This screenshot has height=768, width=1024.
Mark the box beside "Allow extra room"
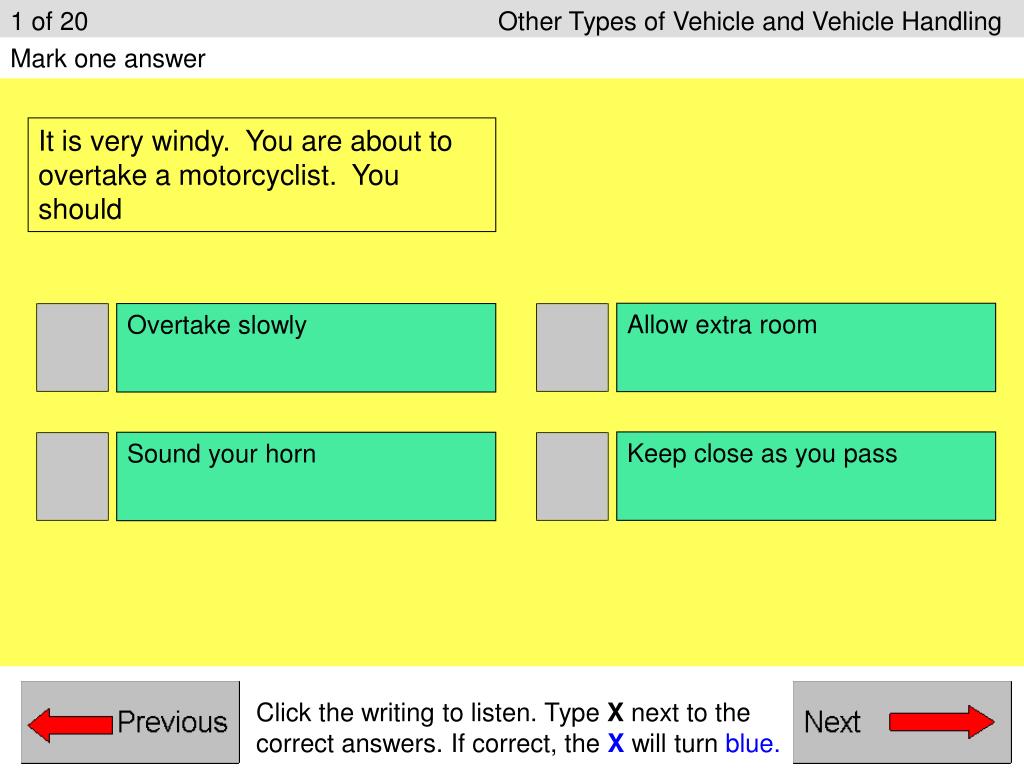pyautogui.click(x=572, y=347)
